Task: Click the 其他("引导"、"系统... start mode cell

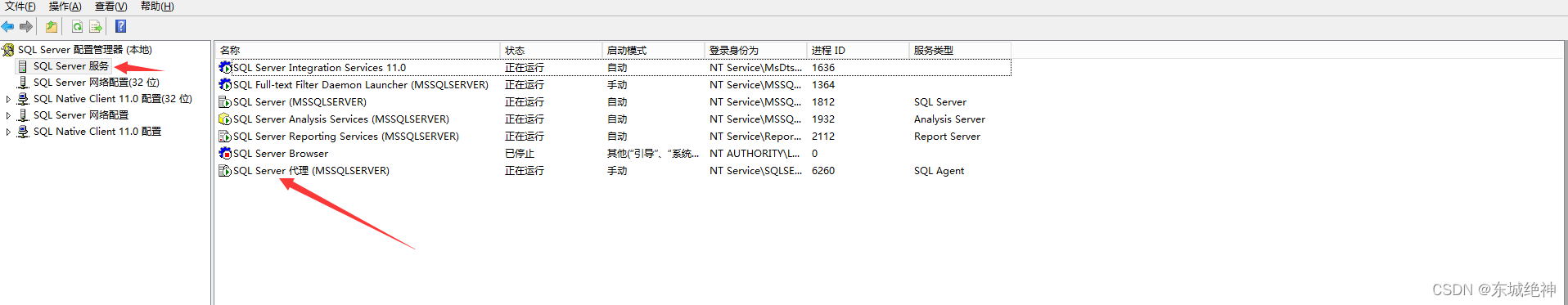Action: point(653,154)
